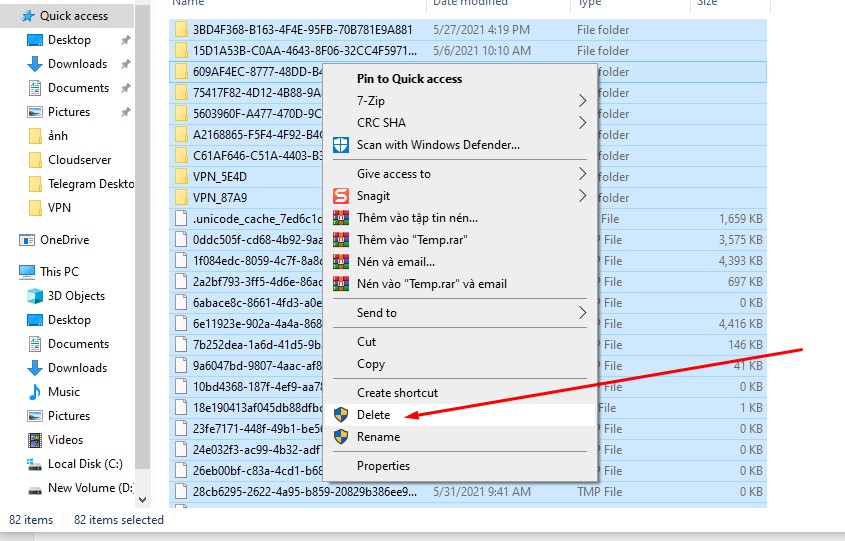
Task: Expand the 7-Zip submenu
Action: click(582, 101)
